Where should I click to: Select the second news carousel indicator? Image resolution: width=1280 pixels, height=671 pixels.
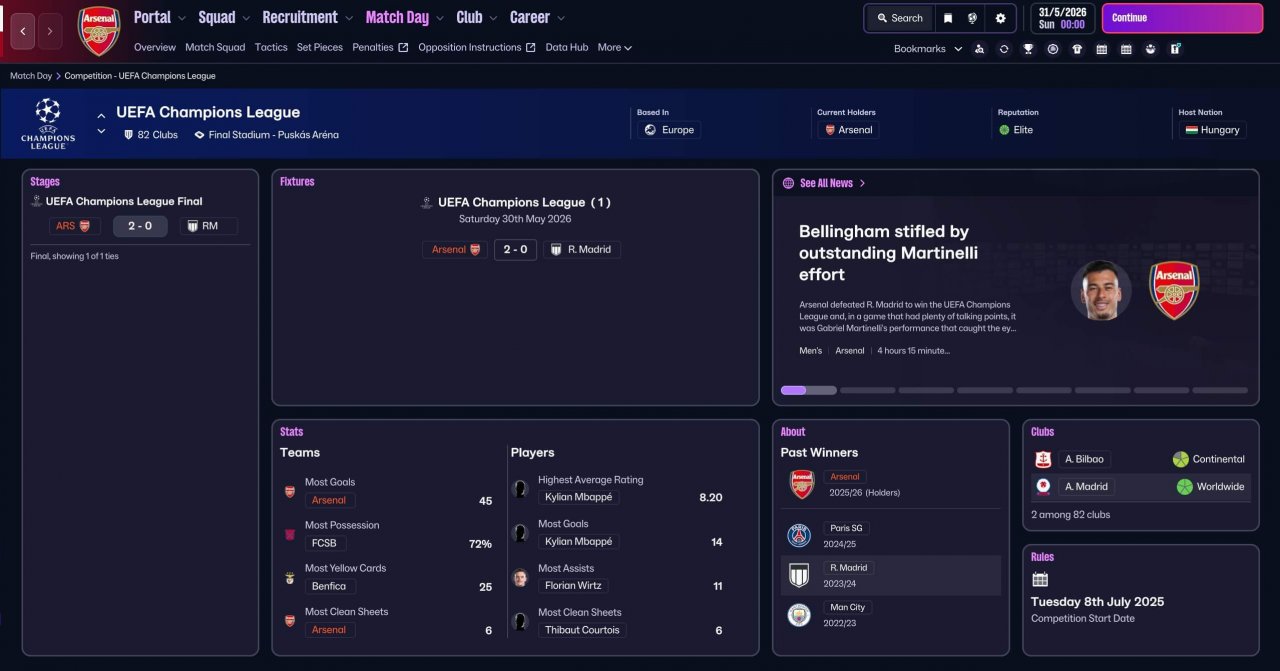point(867,390)
